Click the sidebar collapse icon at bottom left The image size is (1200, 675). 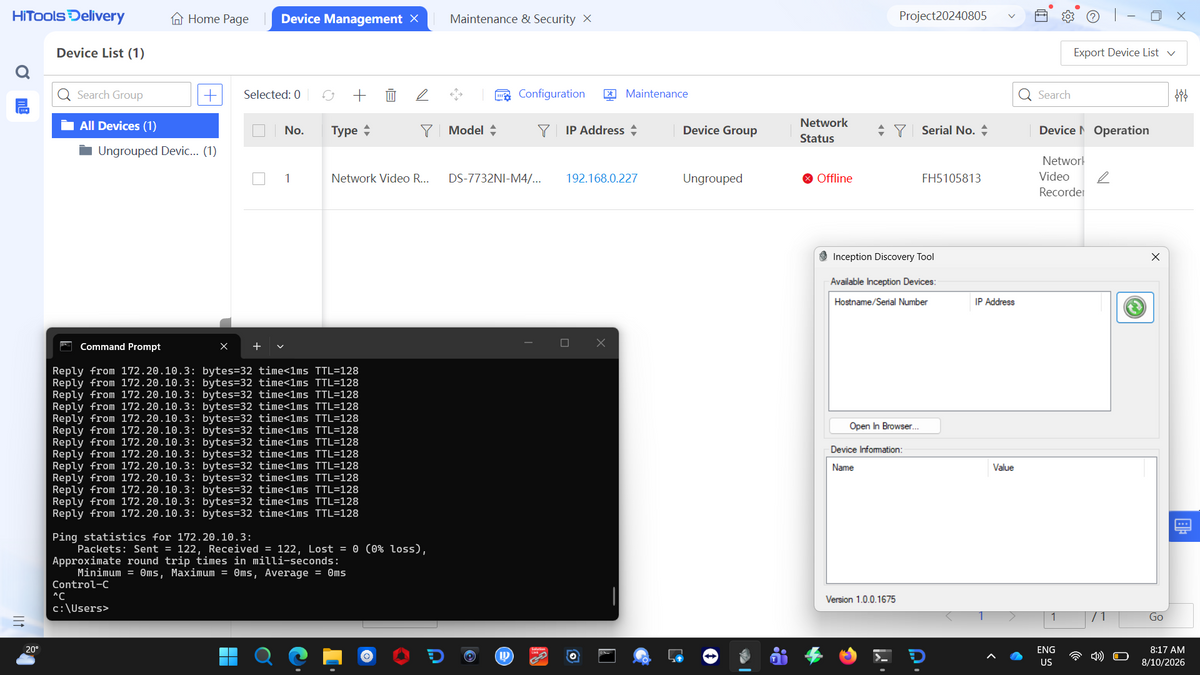pos(18,621)
